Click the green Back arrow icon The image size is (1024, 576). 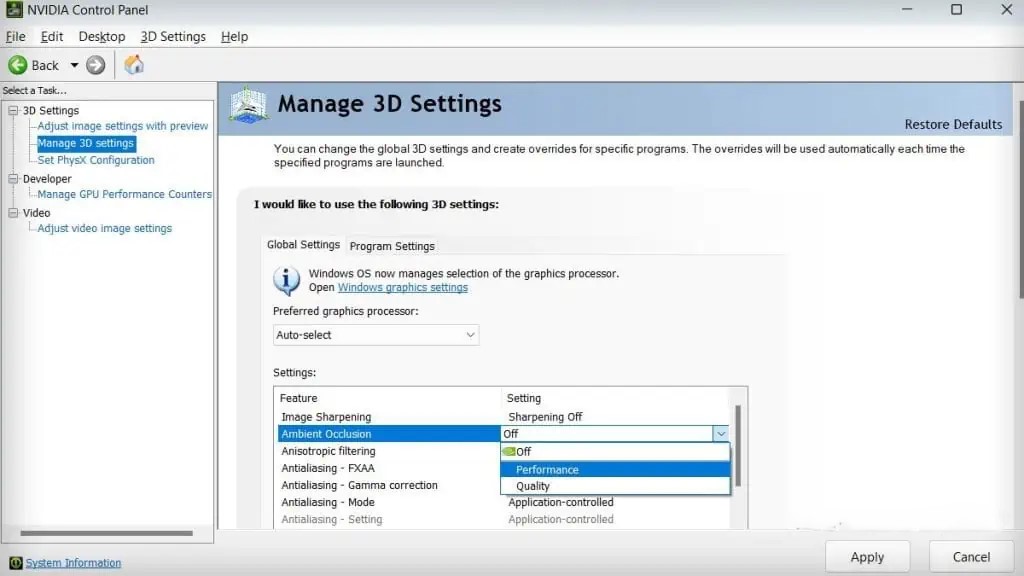coord(18,65)
